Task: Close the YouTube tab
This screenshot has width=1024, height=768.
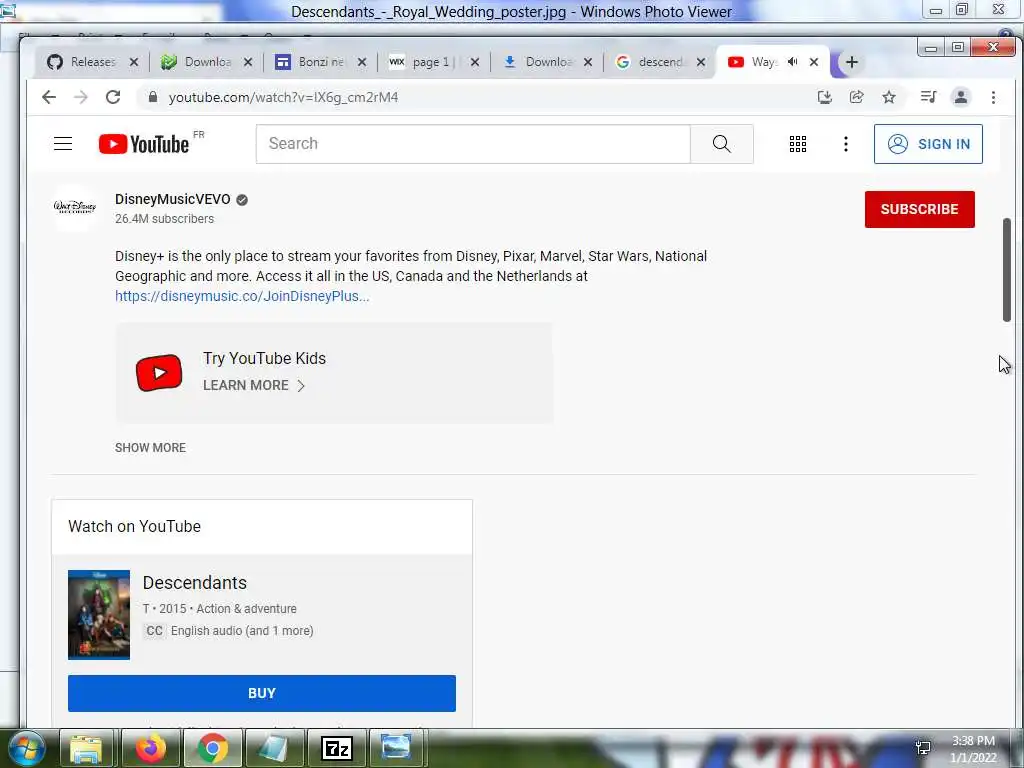Action: 814,62
